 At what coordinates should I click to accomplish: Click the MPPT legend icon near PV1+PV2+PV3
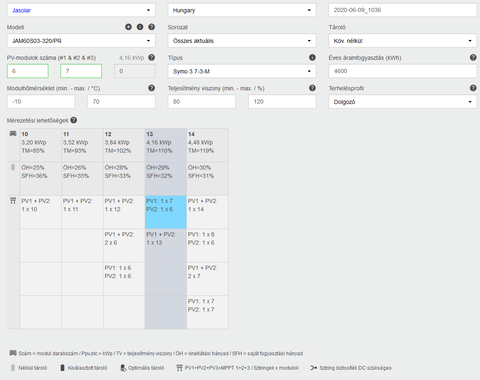click(x=180, y=368)
